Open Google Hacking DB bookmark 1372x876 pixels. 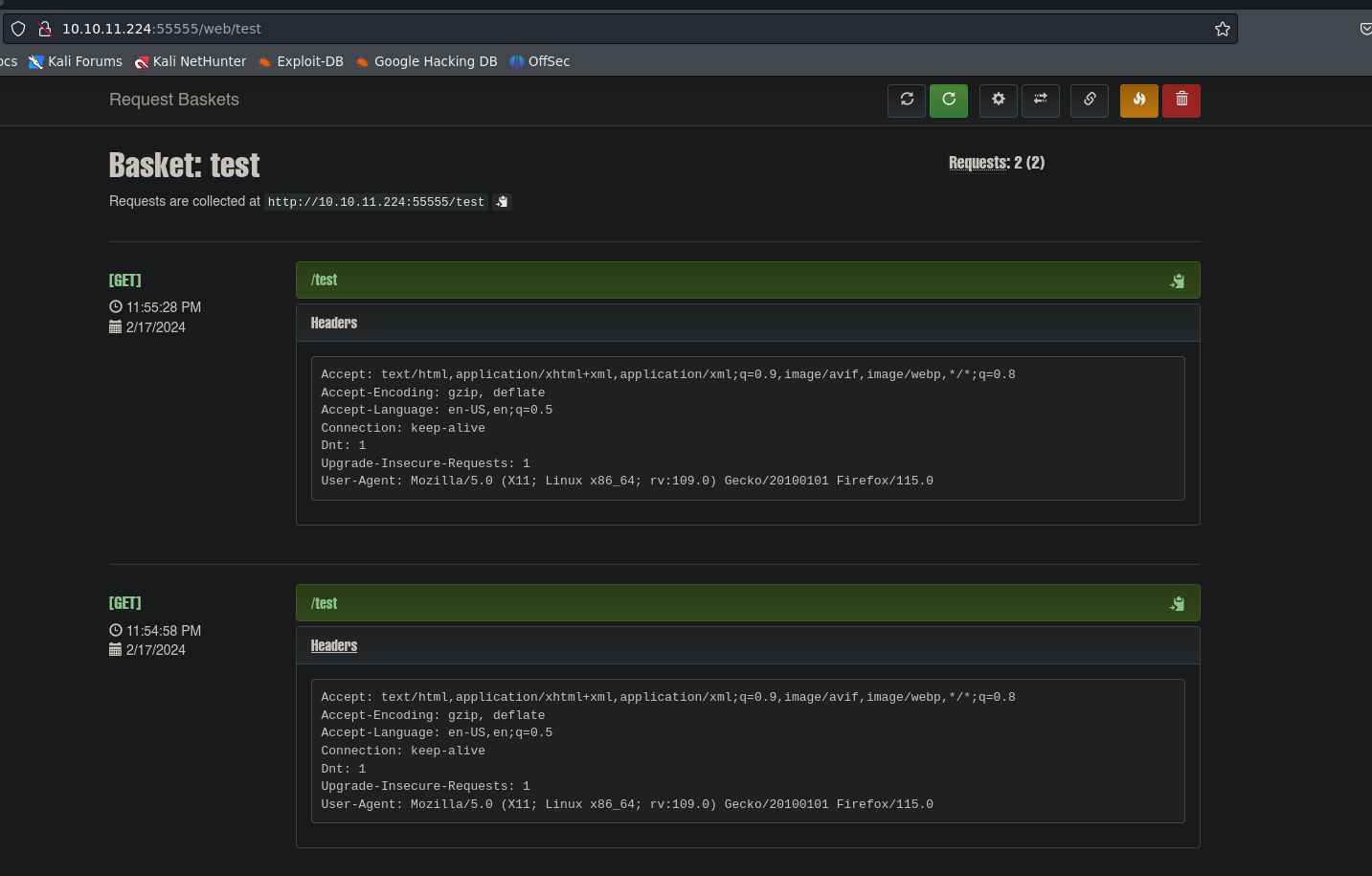[x=426, y=61]
